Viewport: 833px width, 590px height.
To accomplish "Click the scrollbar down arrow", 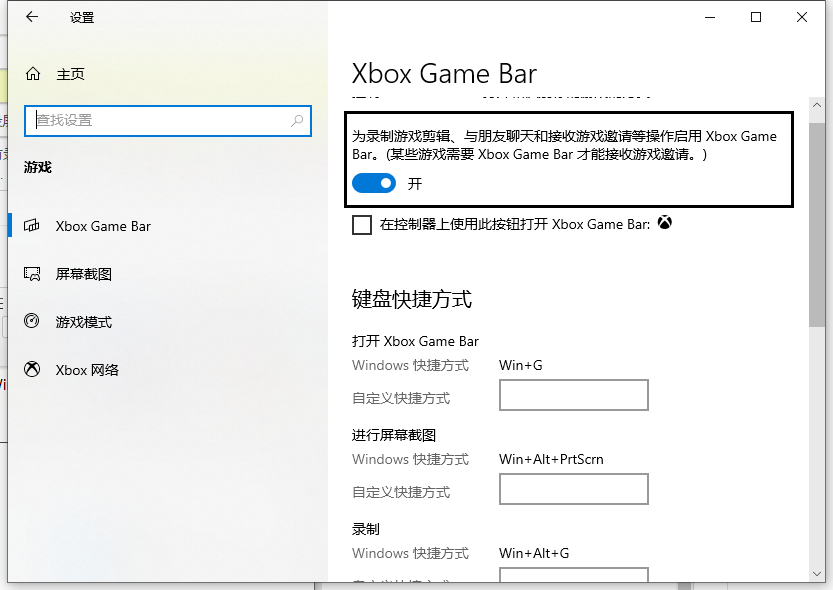I will point(817,574).
